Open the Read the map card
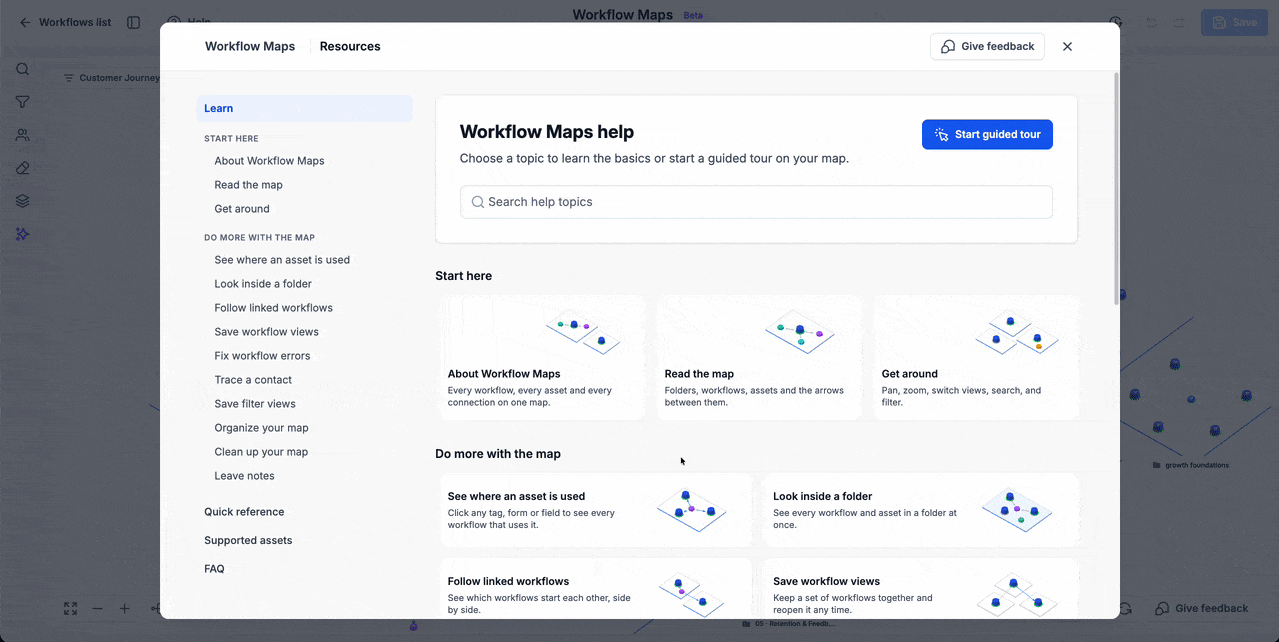1279x642 pixels. point(759,358)
